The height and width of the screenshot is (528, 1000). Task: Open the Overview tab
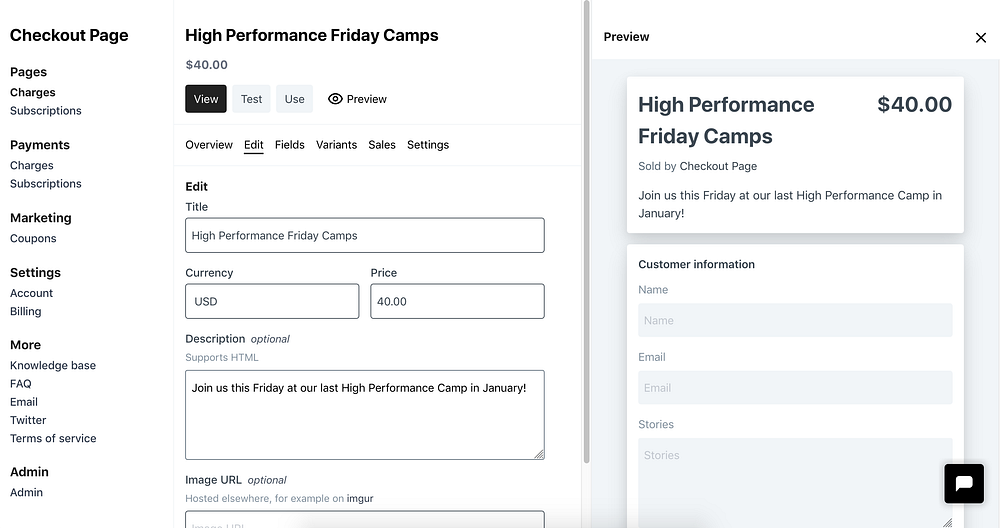[x=209, y=145]
